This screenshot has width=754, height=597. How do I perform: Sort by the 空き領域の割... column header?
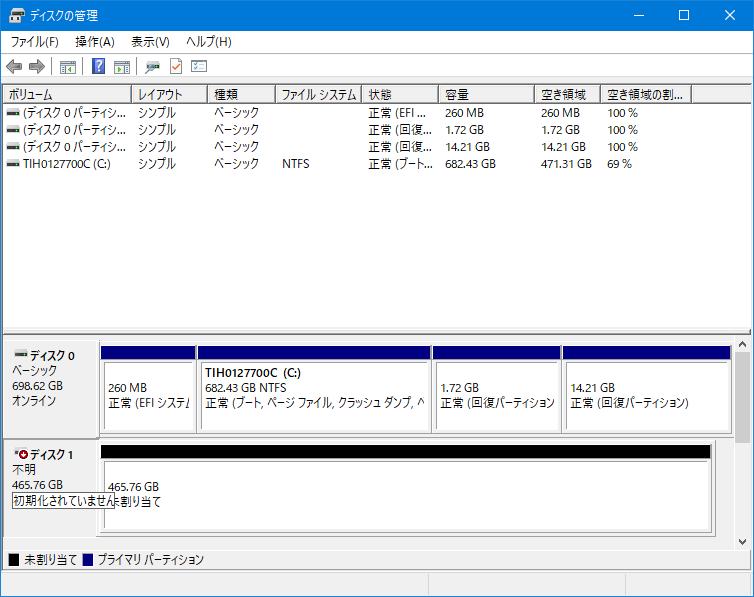646,94
